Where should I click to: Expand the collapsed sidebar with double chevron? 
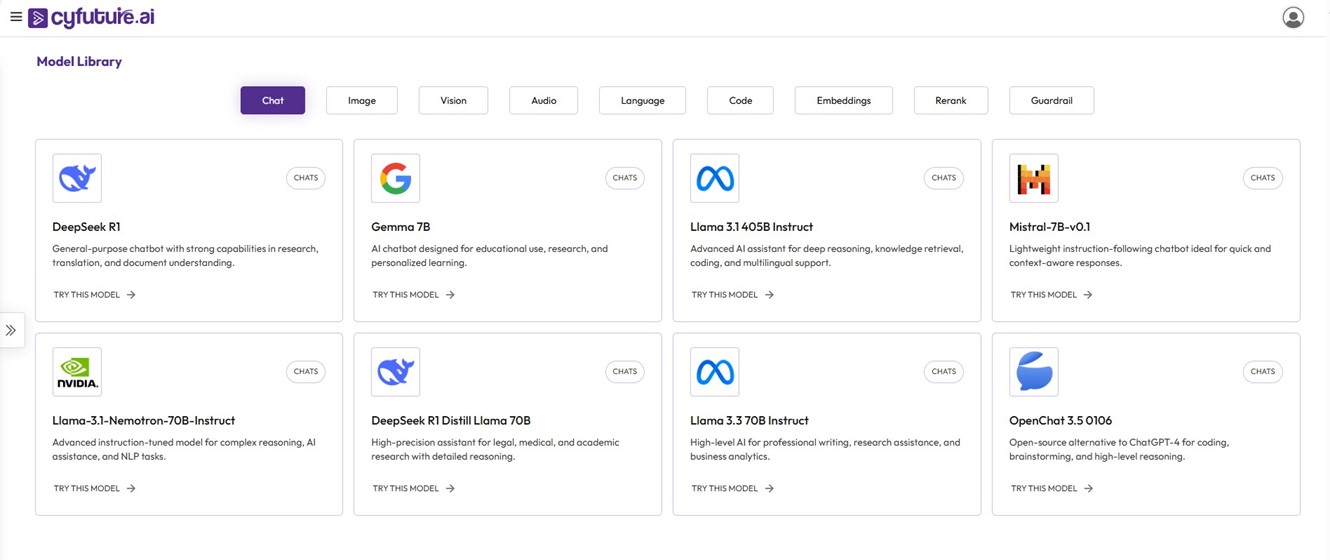[11, 330]
